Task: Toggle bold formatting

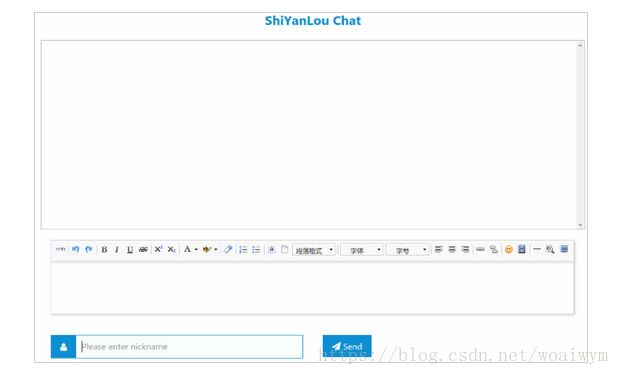Action: tap(104, 249)
